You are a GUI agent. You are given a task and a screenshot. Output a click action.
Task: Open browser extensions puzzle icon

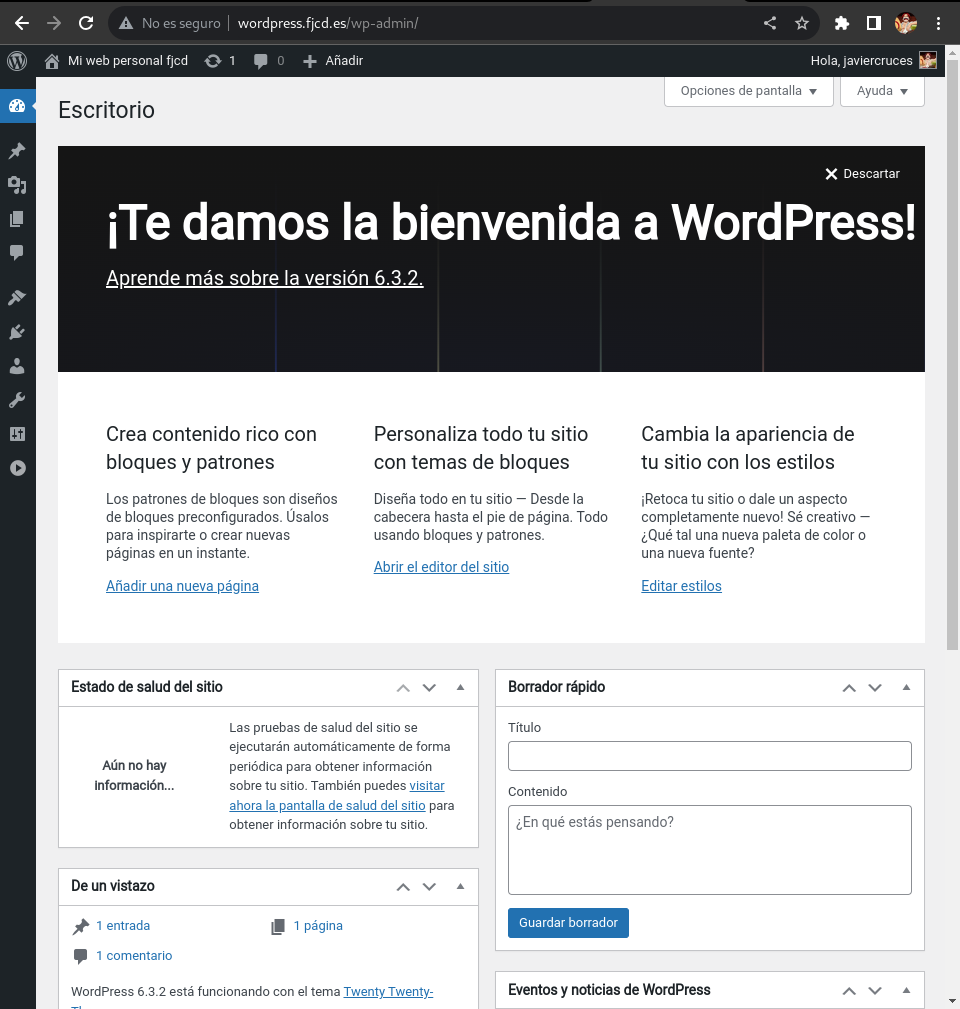coord(842,23)
